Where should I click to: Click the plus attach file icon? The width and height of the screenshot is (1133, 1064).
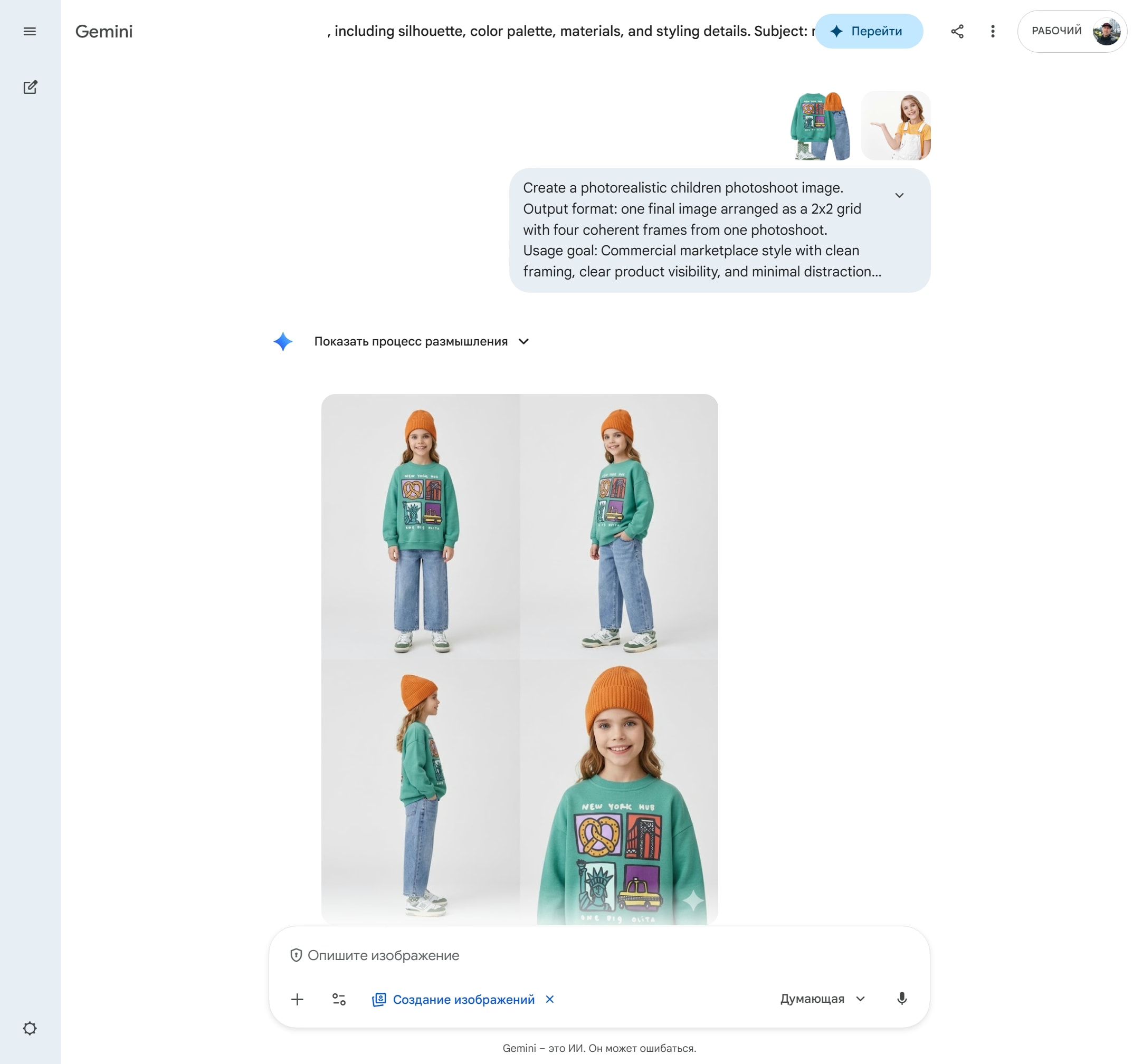[297, 999]
